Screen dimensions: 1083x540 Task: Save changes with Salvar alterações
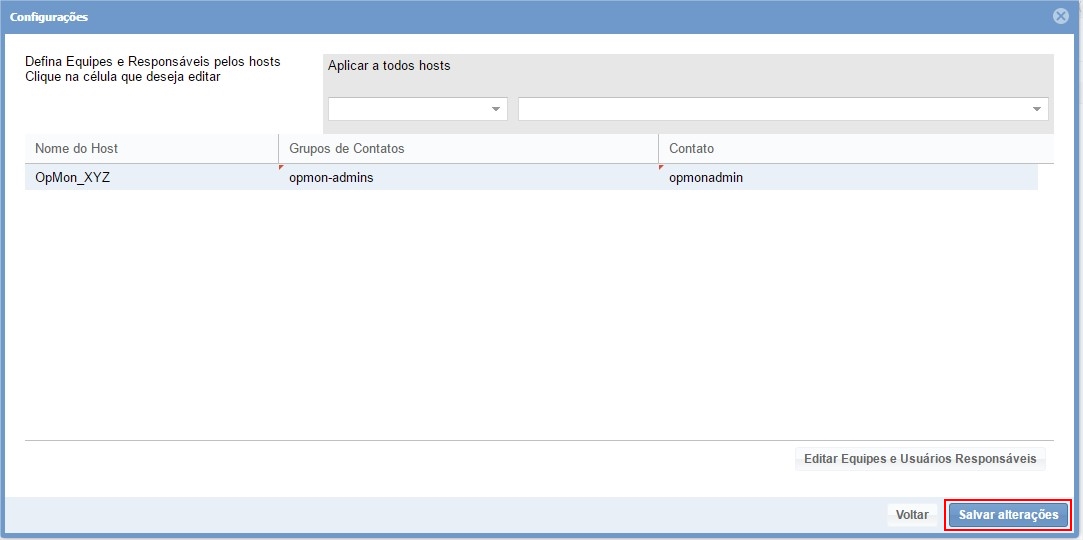[x=1008, y=515]
